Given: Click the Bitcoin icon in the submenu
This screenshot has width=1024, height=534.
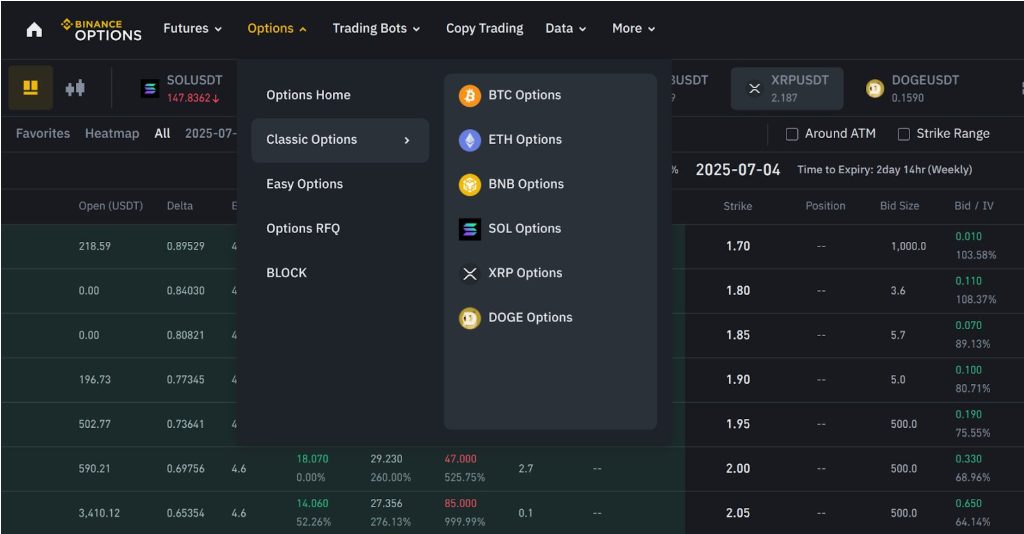Looking at the screenshot, I should coord(470,95).
